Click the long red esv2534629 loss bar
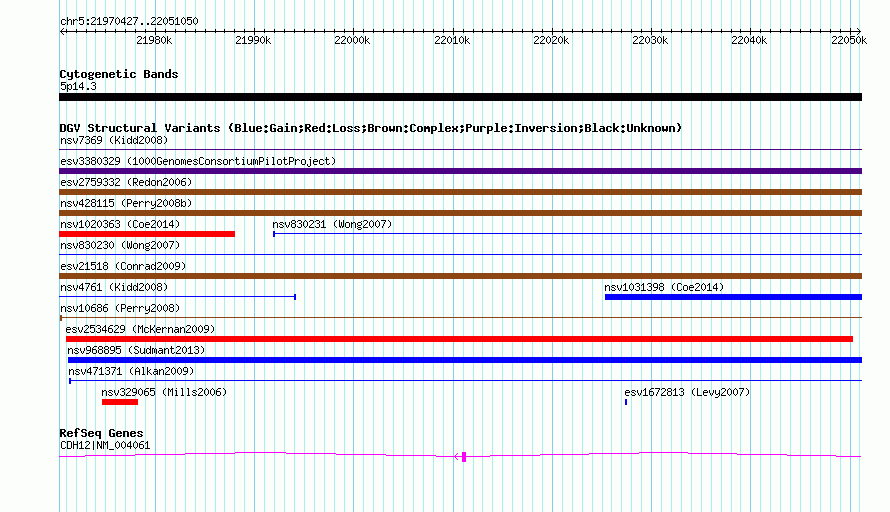 [459, 339]
